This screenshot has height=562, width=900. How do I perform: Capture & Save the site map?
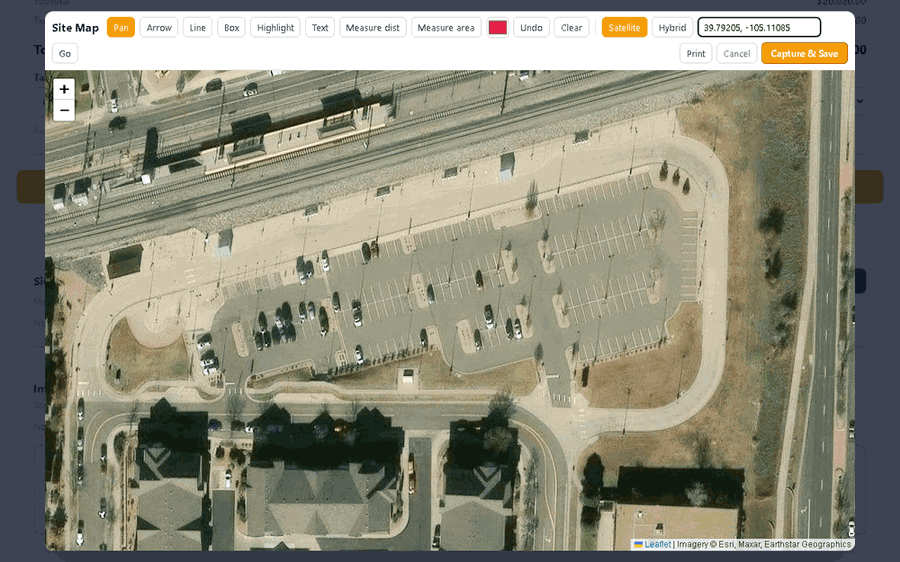pyautogui.click(x=804, y=53)
